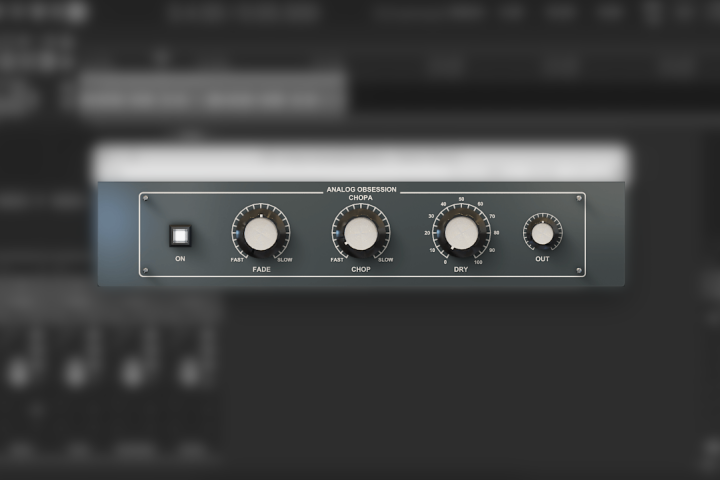Click FAST label under the FADE knob
Image resolution: width=720 pixels, height=480 pixels.
click(238, 260)
